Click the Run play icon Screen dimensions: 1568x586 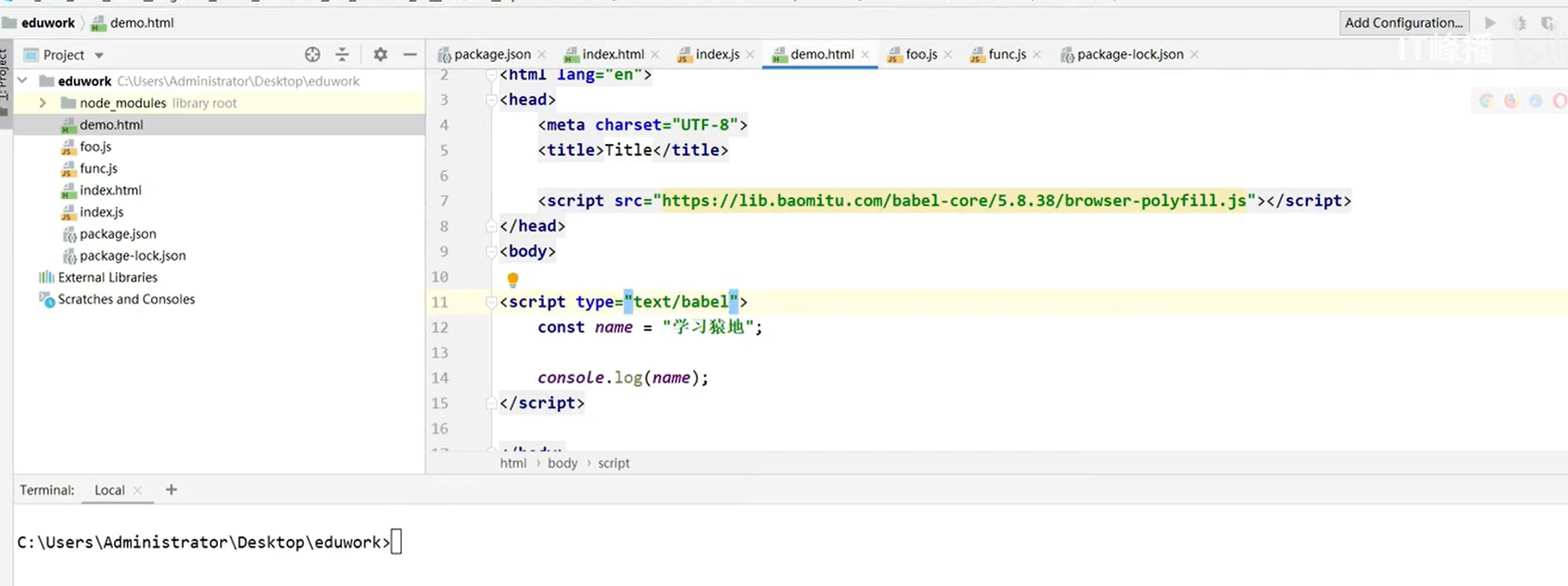[1490, 23]
